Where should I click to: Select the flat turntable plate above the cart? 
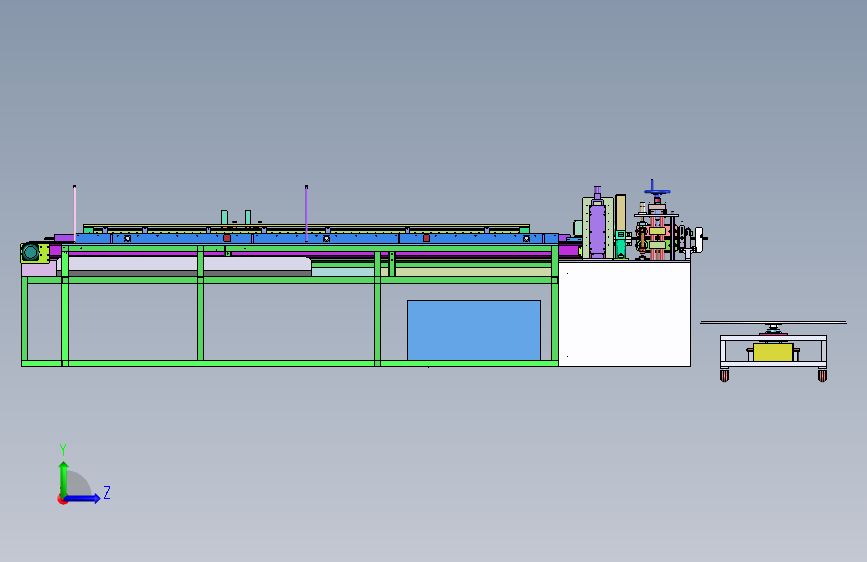click(773, 322)
